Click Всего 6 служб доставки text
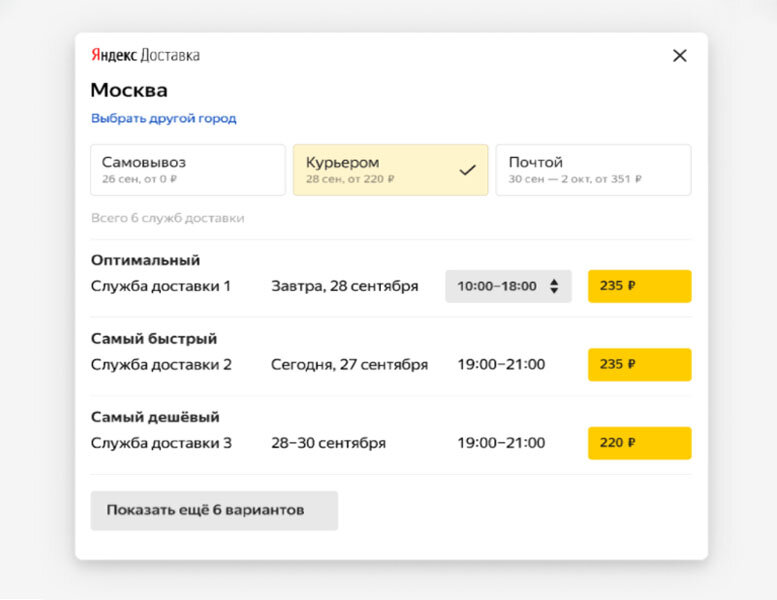Image resolution: width=777 pixels, height=600 pixels. click(x=167, y=218)
